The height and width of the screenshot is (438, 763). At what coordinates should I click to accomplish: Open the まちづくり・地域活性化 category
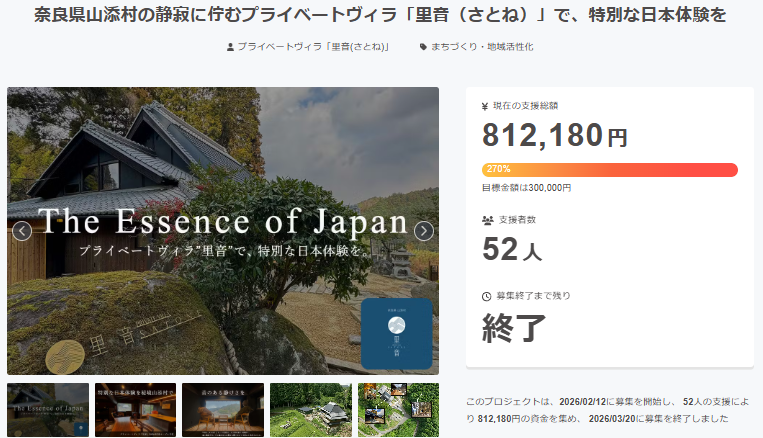pyautogui.click(x=482, y=47)
